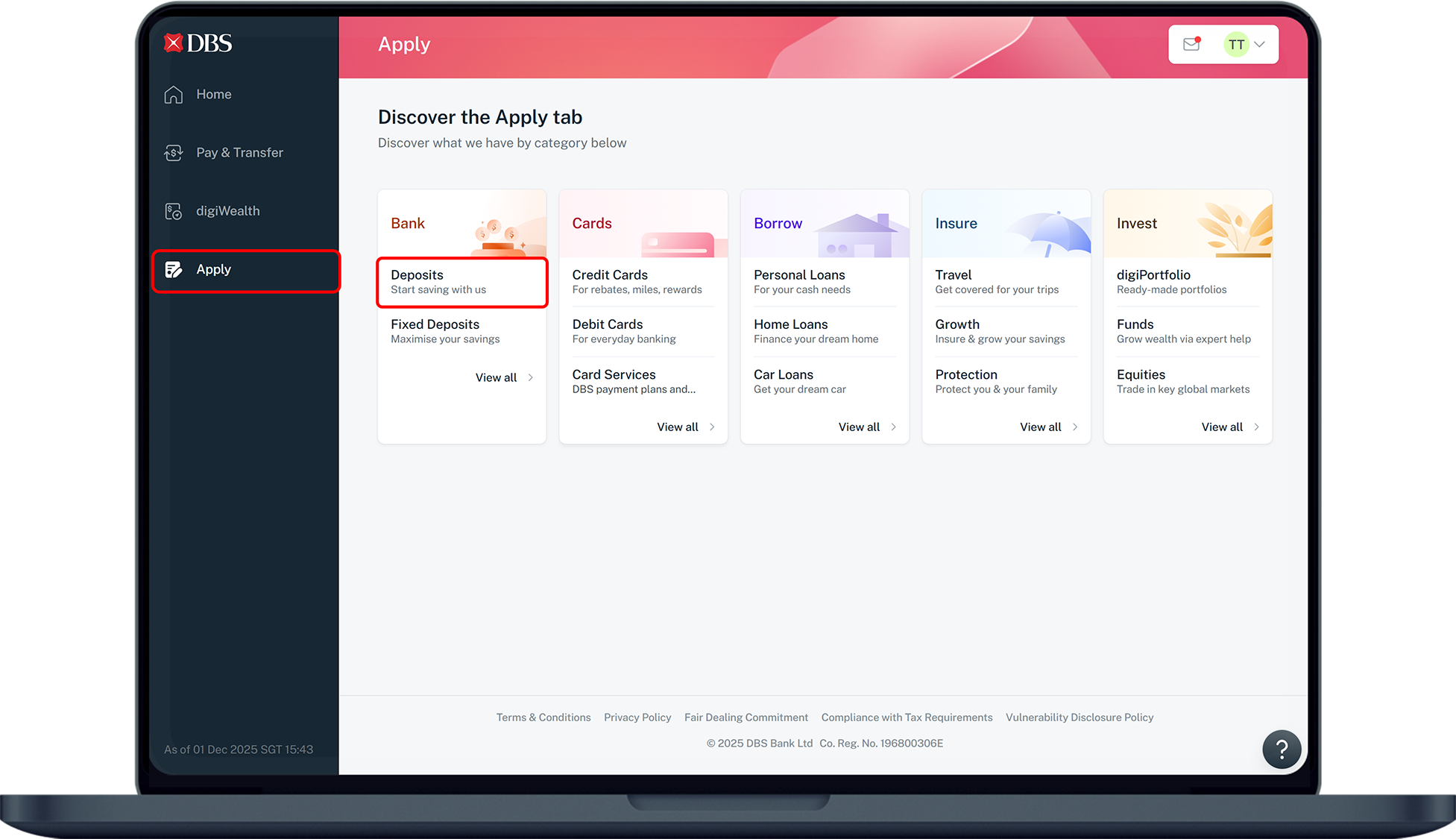1456x839 pixels.
Task: Click the Borrow category heading
Action: pyautogui.click(x=778, y=224)
